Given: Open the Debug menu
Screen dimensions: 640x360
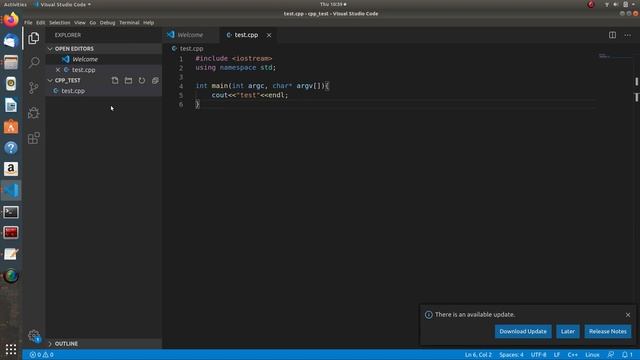Looking at the screenshot, I should [107, 23].
